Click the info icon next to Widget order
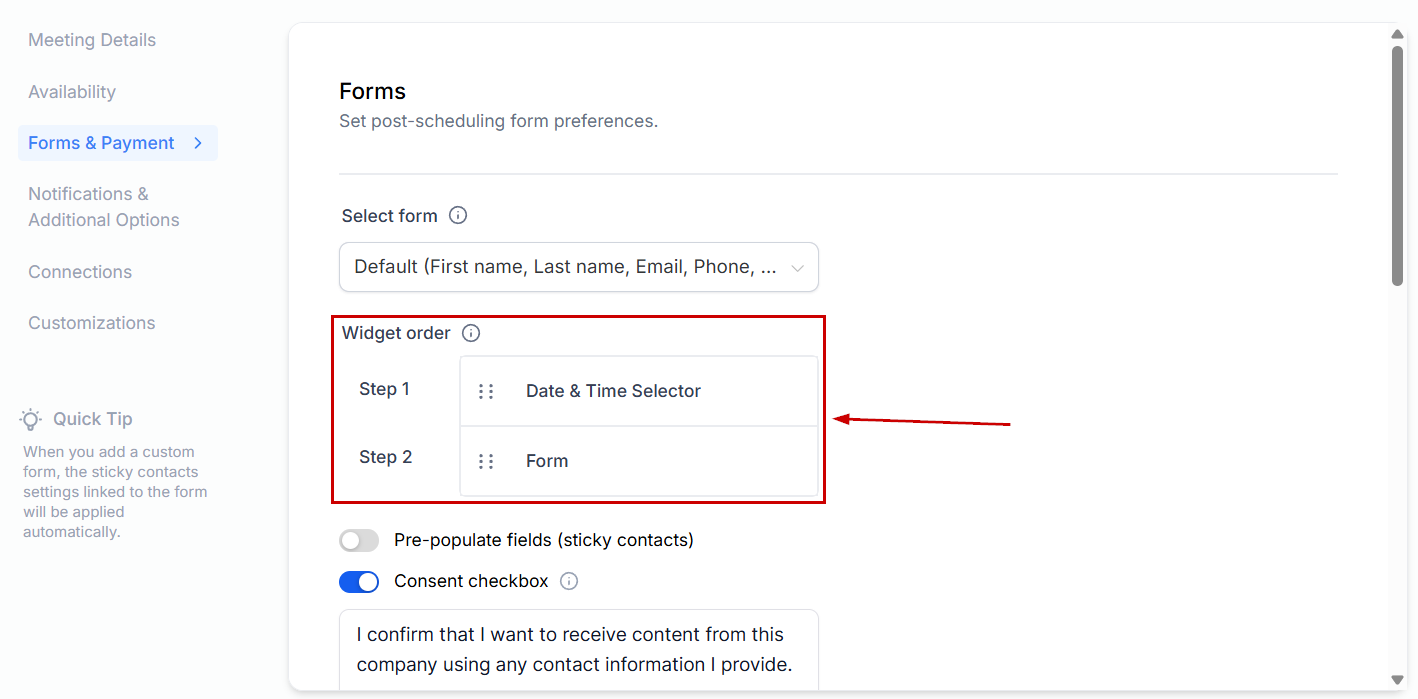Screen dimensions: 1418x699 coord(471,333)
